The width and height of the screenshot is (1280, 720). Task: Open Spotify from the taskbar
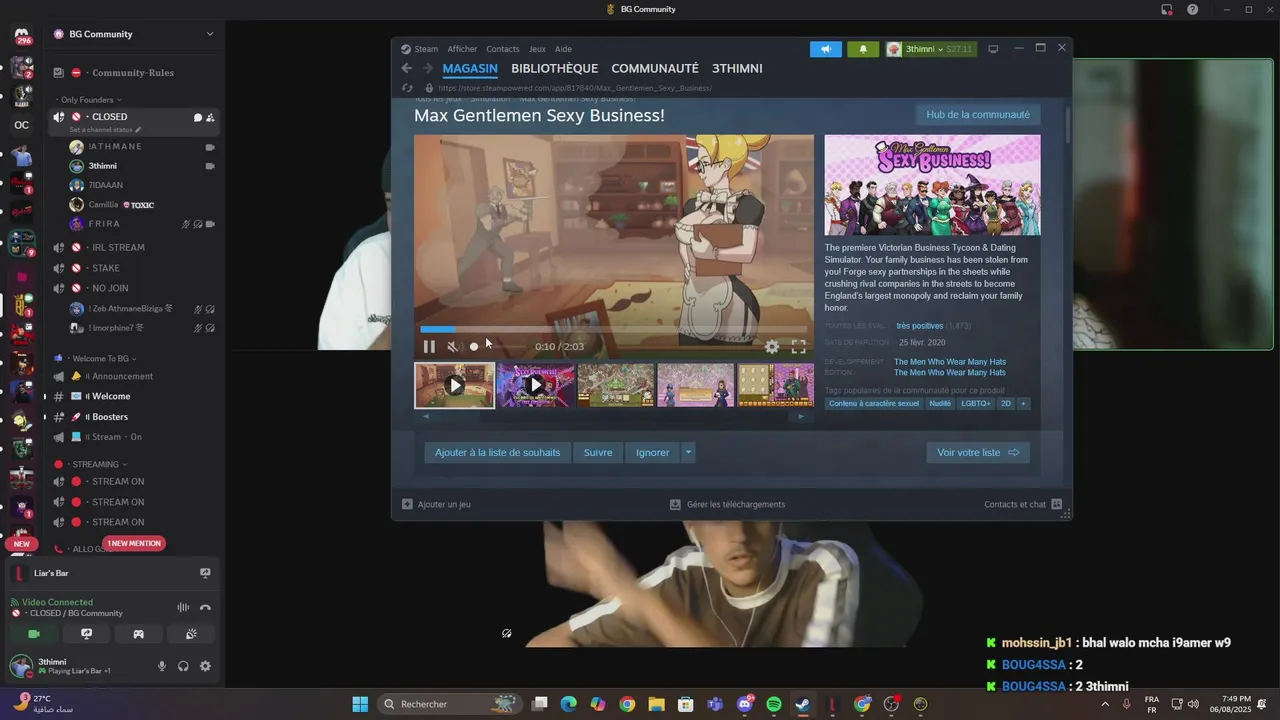click(x=773, y=704)
